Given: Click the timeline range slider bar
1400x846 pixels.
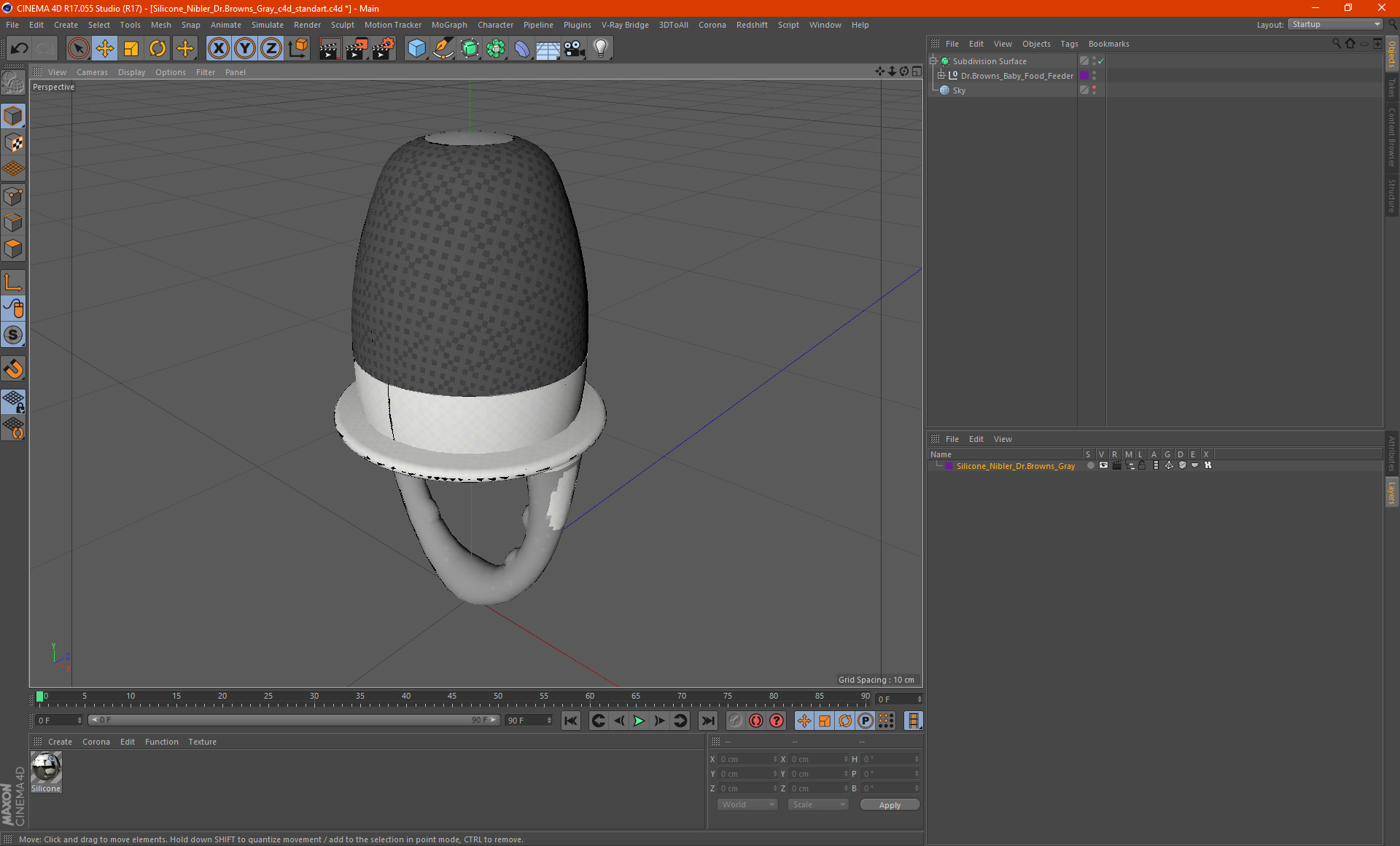Looking at the screenshot, I should (x=294, y=720).
